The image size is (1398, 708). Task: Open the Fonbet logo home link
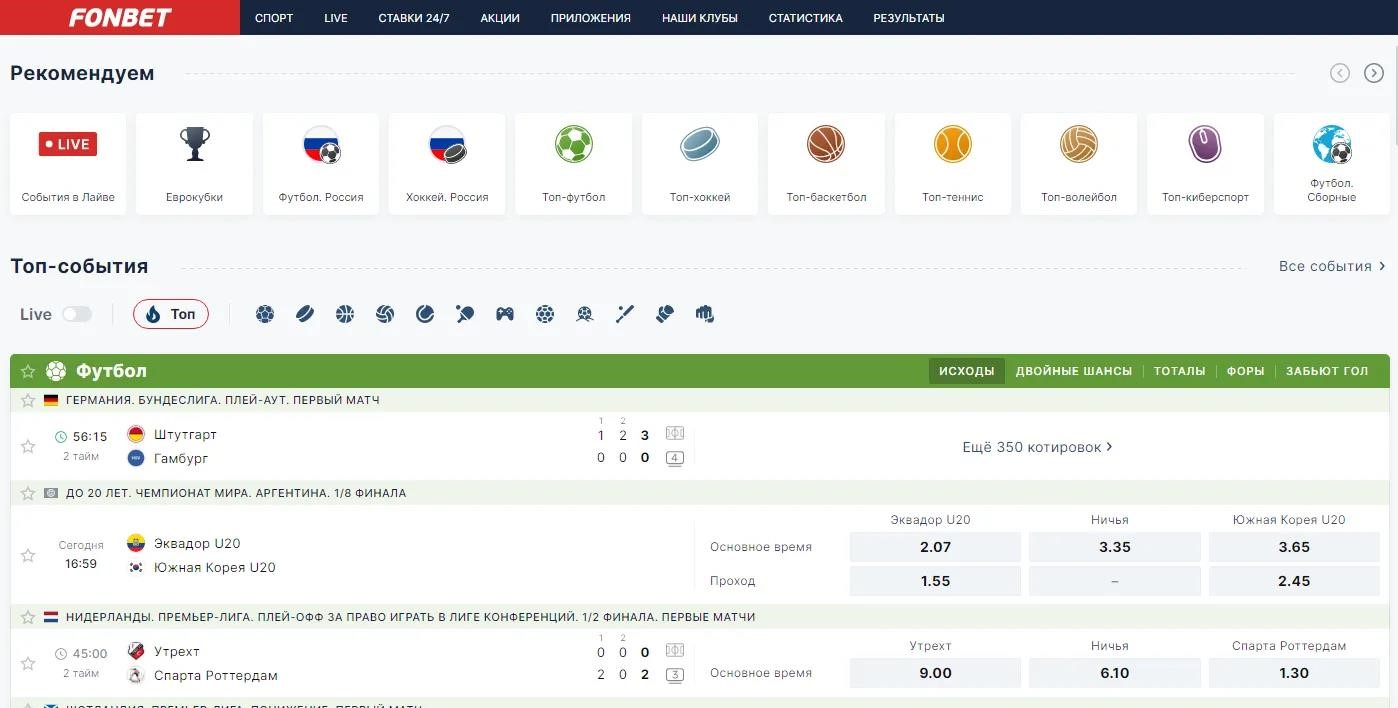(x=120, y=17)
